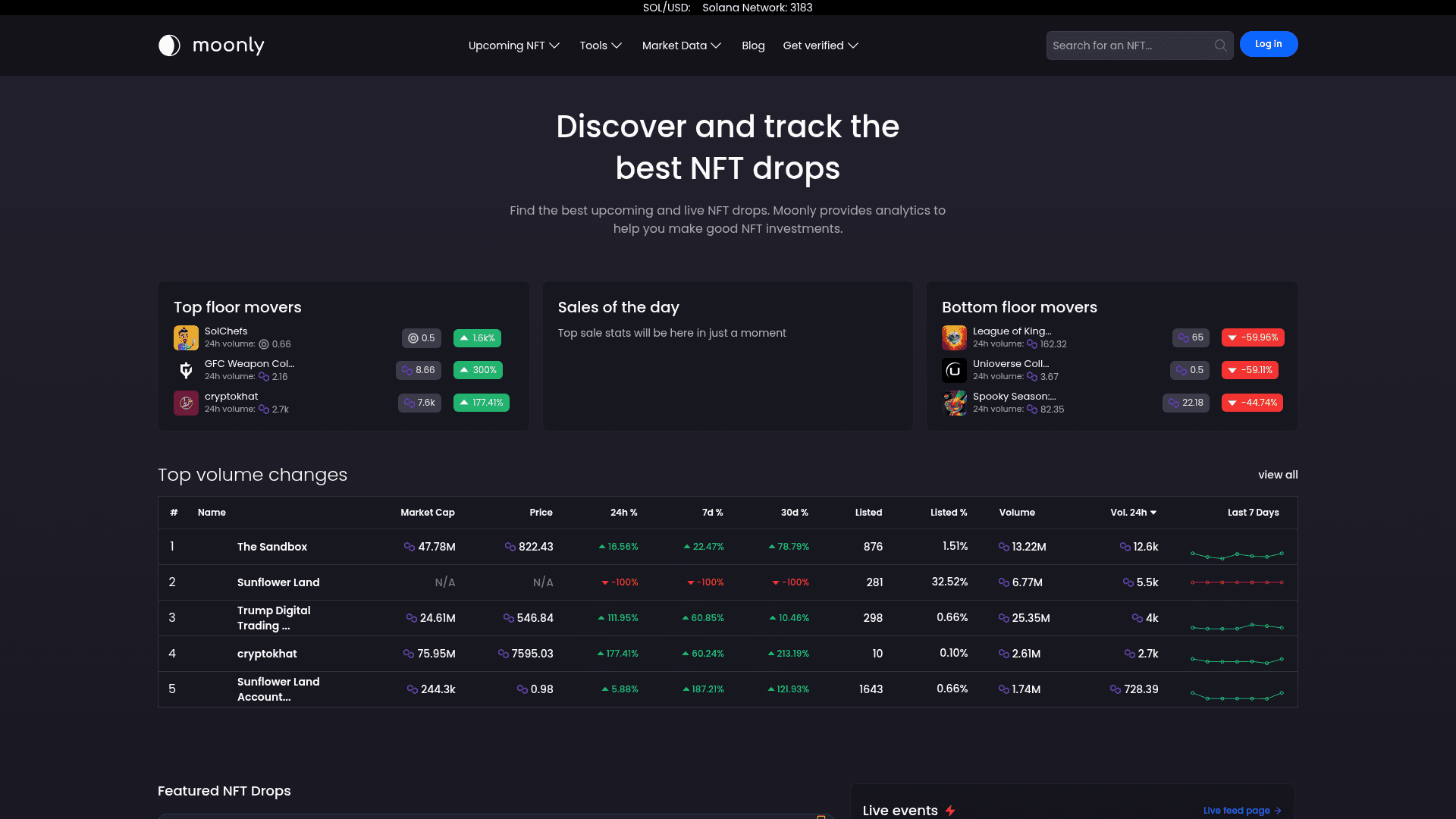This screenshot has height=819, width=1456.
Task: Click view all above Top volume changes table
Action: 1278,475
